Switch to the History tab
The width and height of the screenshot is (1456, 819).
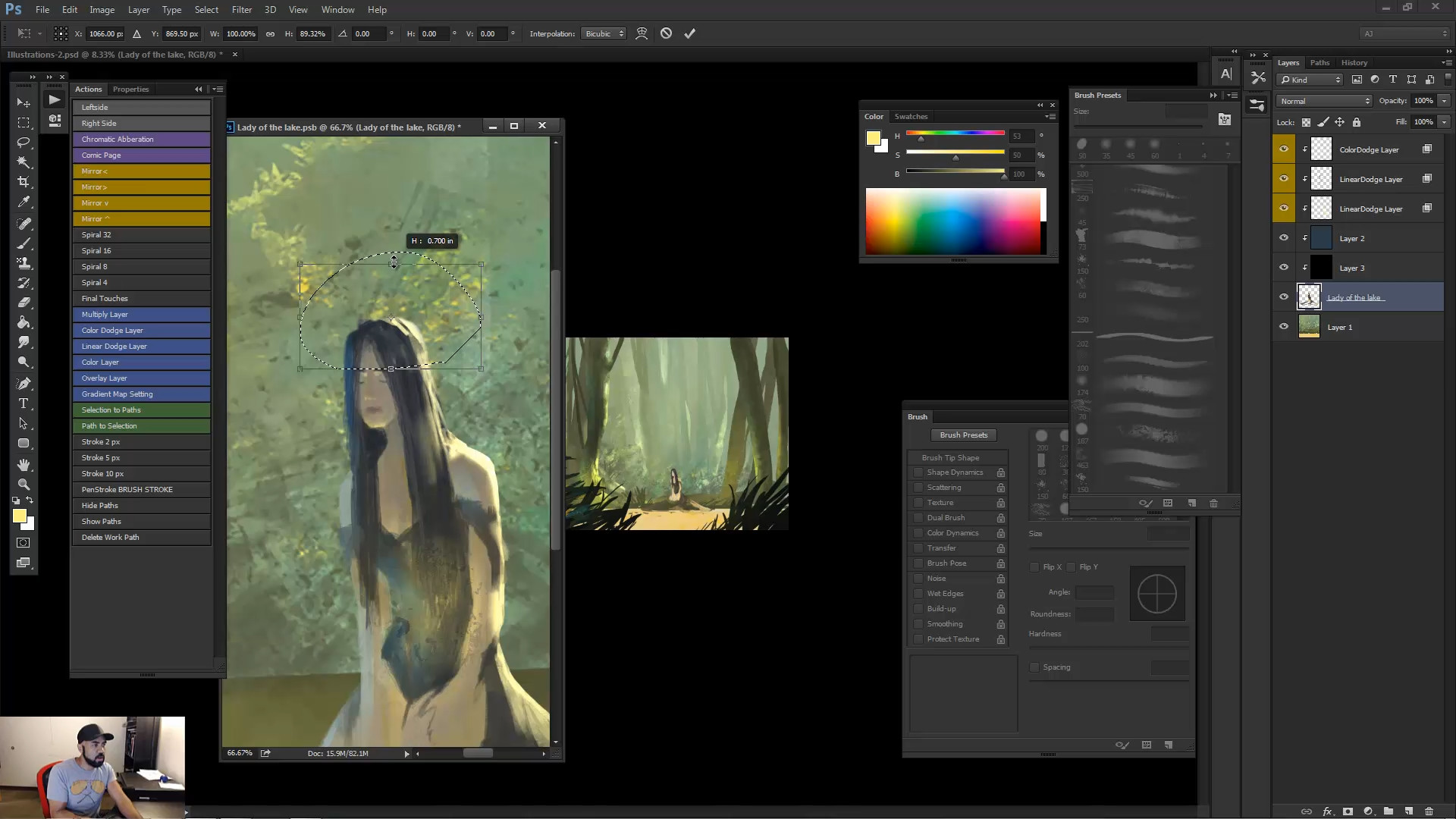[x=1354, y=63]
